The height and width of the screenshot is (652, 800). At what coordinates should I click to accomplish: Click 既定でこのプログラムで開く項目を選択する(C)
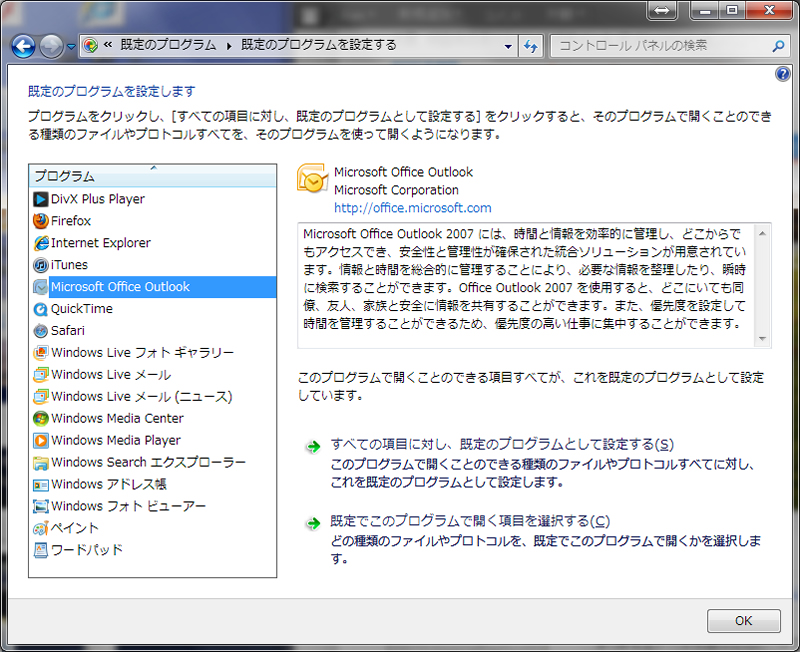pyautogui.click(x=470, y=521)
